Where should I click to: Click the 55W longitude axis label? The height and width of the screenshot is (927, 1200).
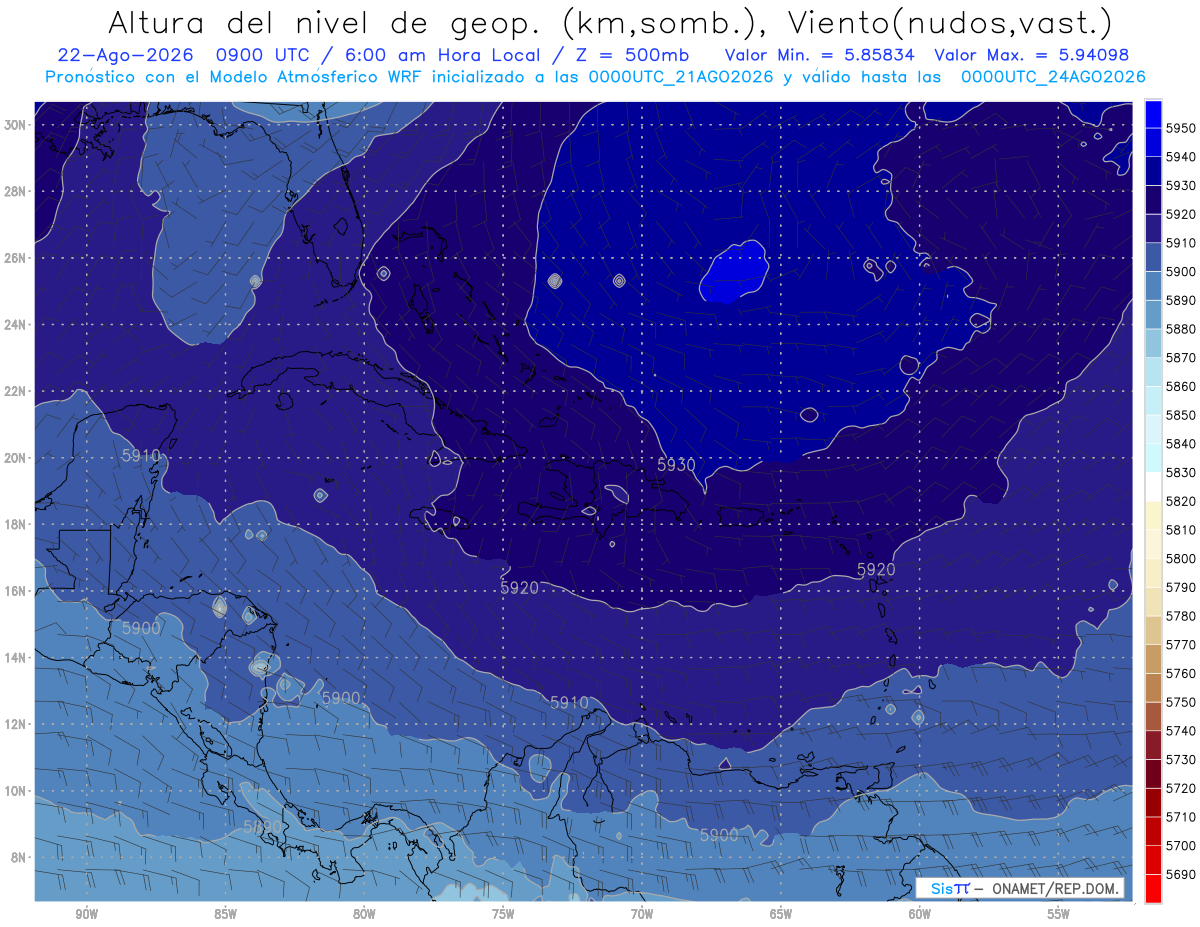1059,914
